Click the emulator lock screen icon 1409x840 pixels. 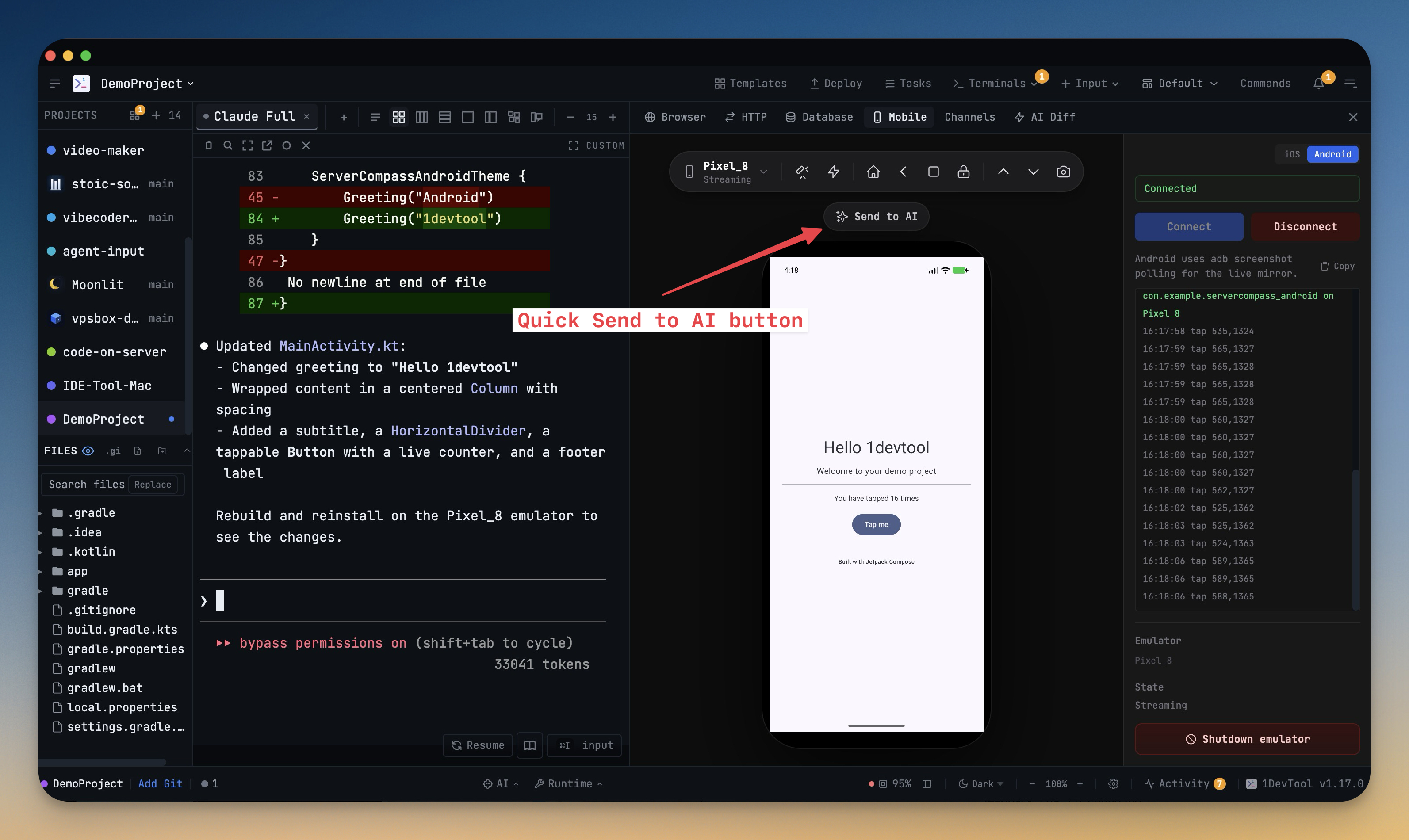point(963,172)
